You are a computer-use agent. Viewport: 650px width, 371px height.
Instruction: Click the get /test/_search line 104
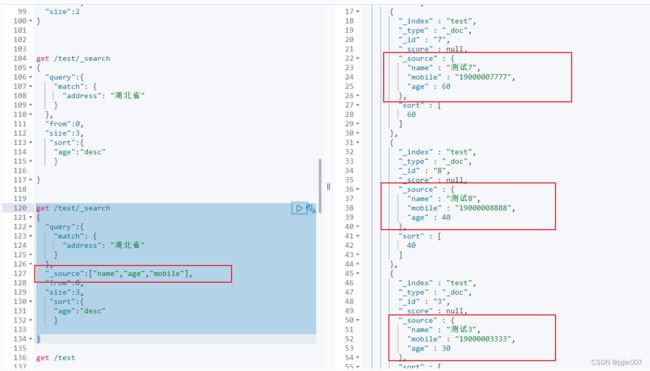[x=73, y=58]
